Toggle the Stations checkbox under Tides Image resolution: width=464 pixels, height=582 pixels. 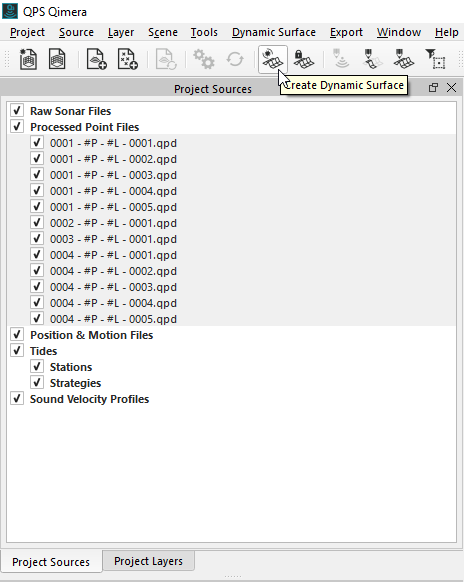[x=37, y=367]
